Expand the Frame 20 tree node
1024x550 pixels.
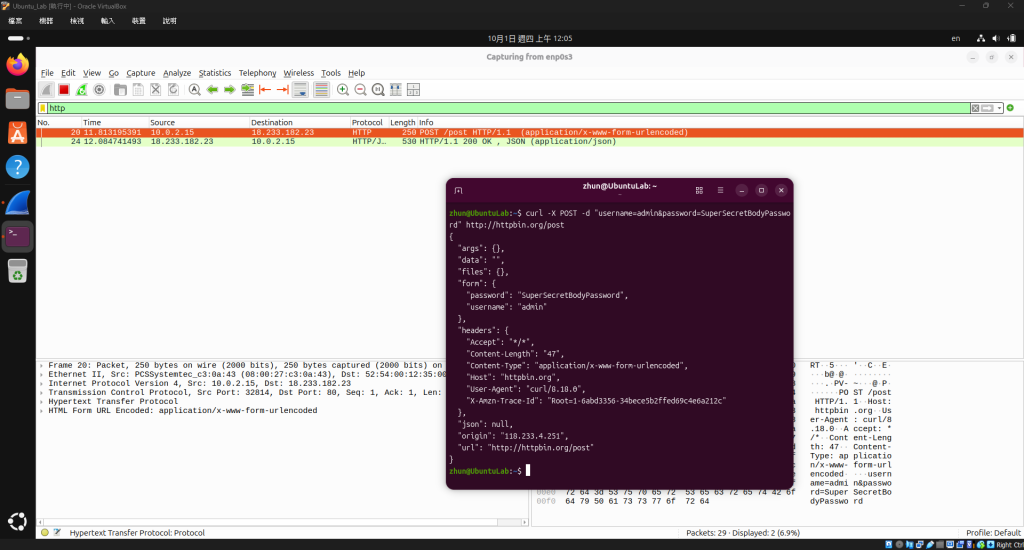point(42,366)
